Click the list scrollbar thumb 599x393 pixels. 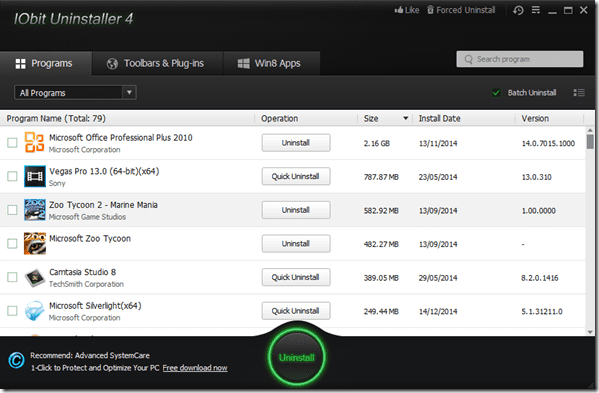click(x=590, y=141)
